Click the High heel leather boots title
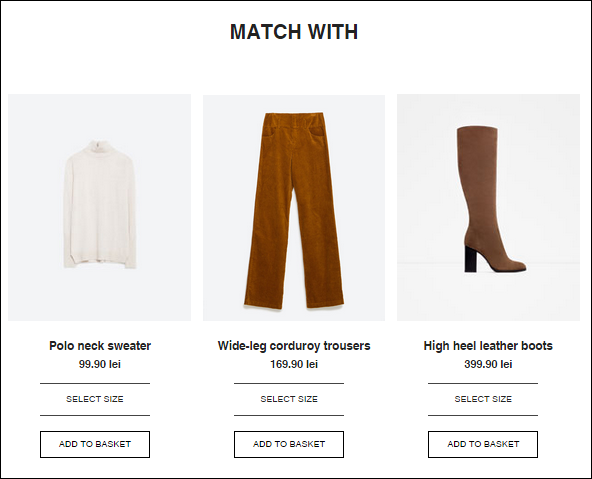The image size is (592, 479). pos(488,345)
